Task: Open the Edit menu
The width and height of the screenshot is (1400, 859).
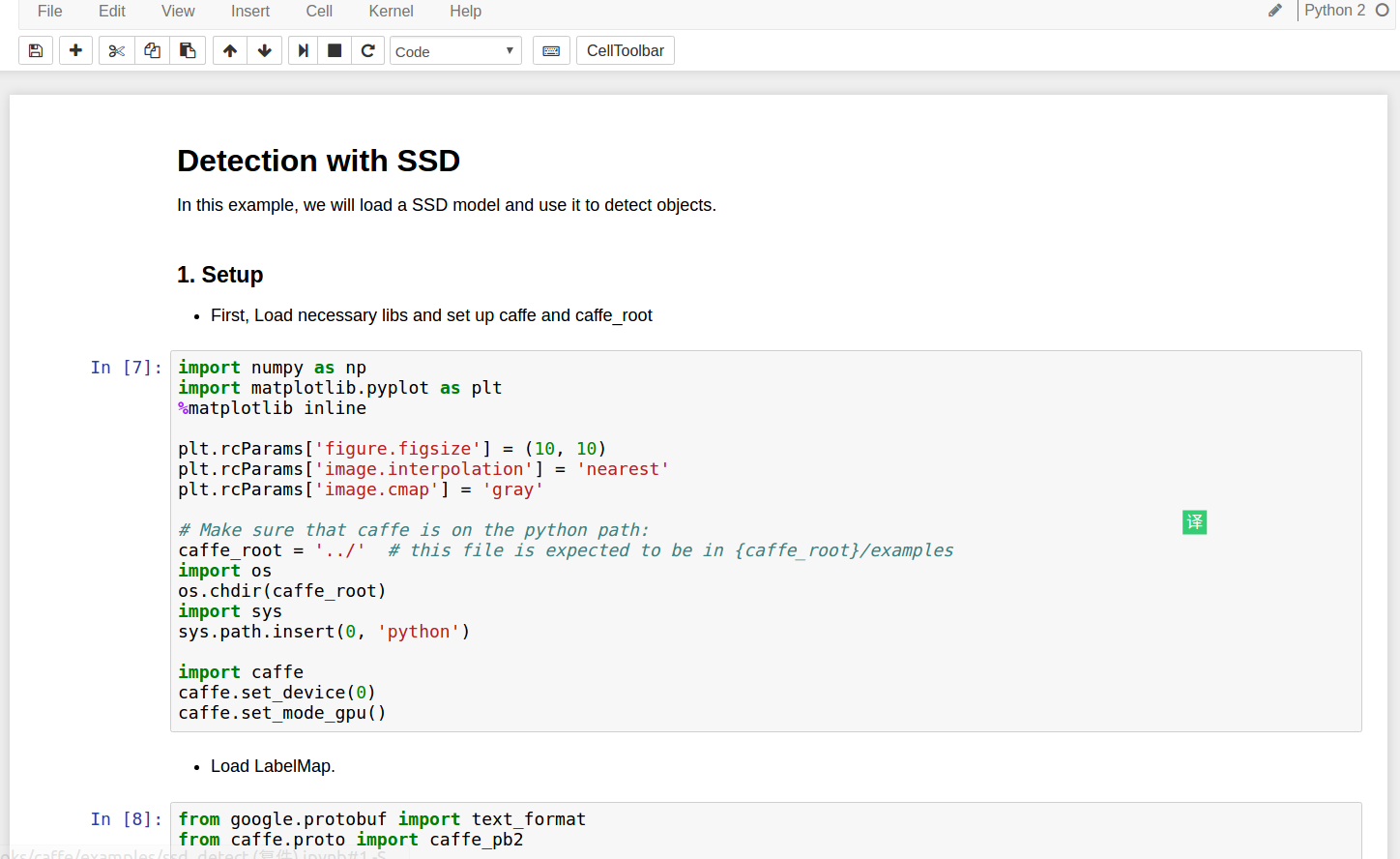Action: [x=112, y=11]
